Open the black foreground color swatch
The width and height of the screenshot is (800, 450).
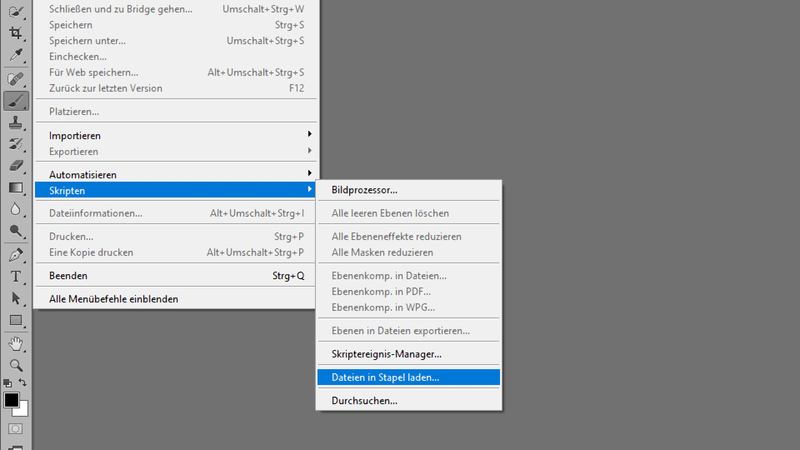[11, 399]
